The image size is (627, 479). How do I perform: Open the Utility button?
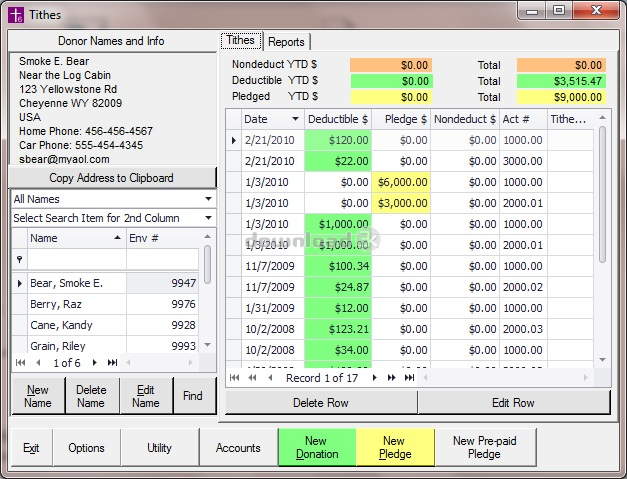coord(160,448)
